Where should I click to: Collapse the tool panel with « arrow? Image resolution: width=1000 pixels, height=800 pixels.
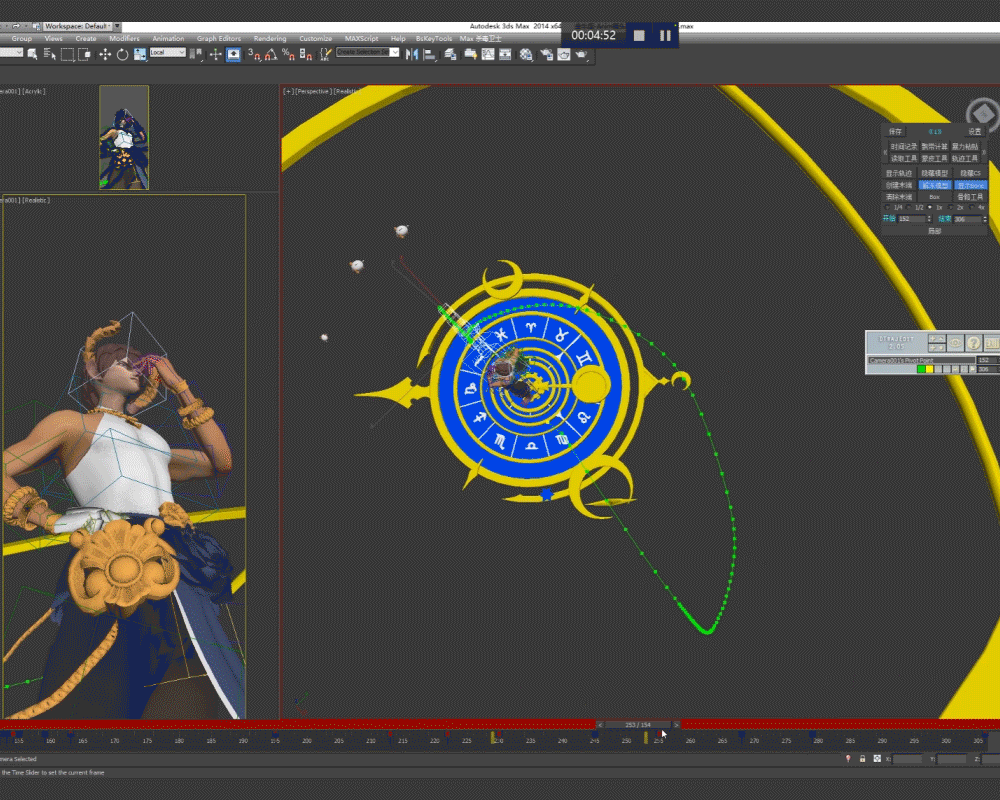coord(885,152)
